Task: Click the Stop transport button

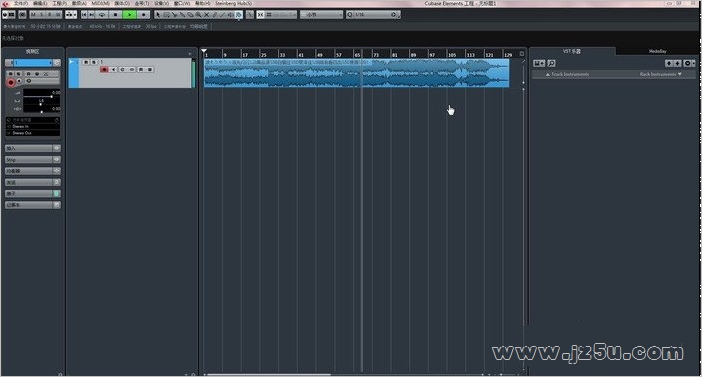Action: point(116,14)
